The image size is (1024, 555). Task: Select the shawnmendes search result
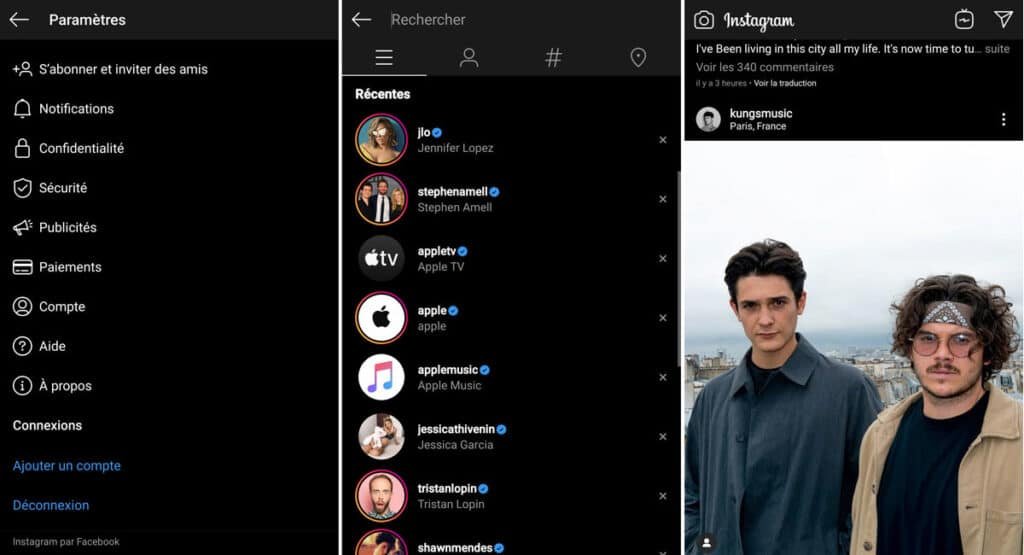point(509,543)
